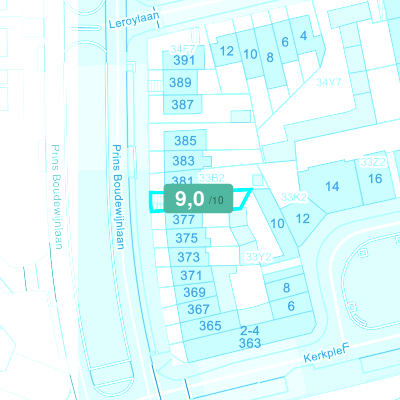Click the building labeled 371

pos(191,276)
